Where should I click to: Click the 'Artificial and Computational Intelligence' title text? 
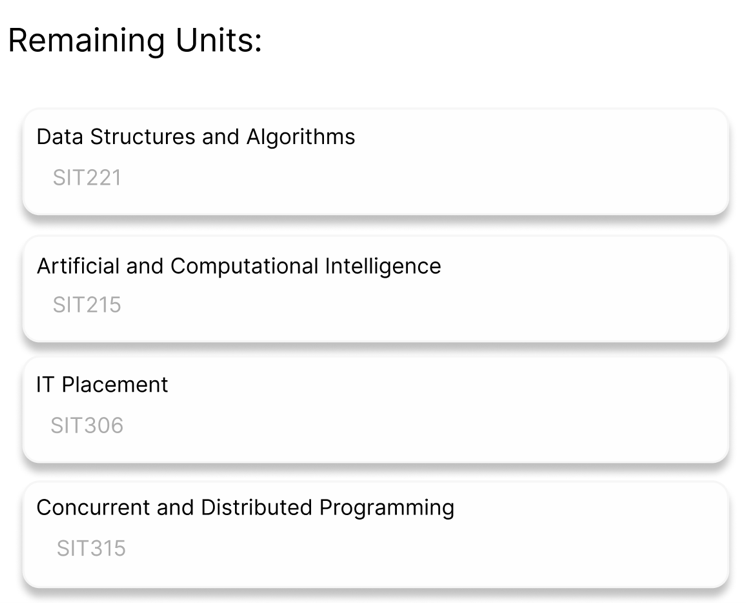pos(238,266)
